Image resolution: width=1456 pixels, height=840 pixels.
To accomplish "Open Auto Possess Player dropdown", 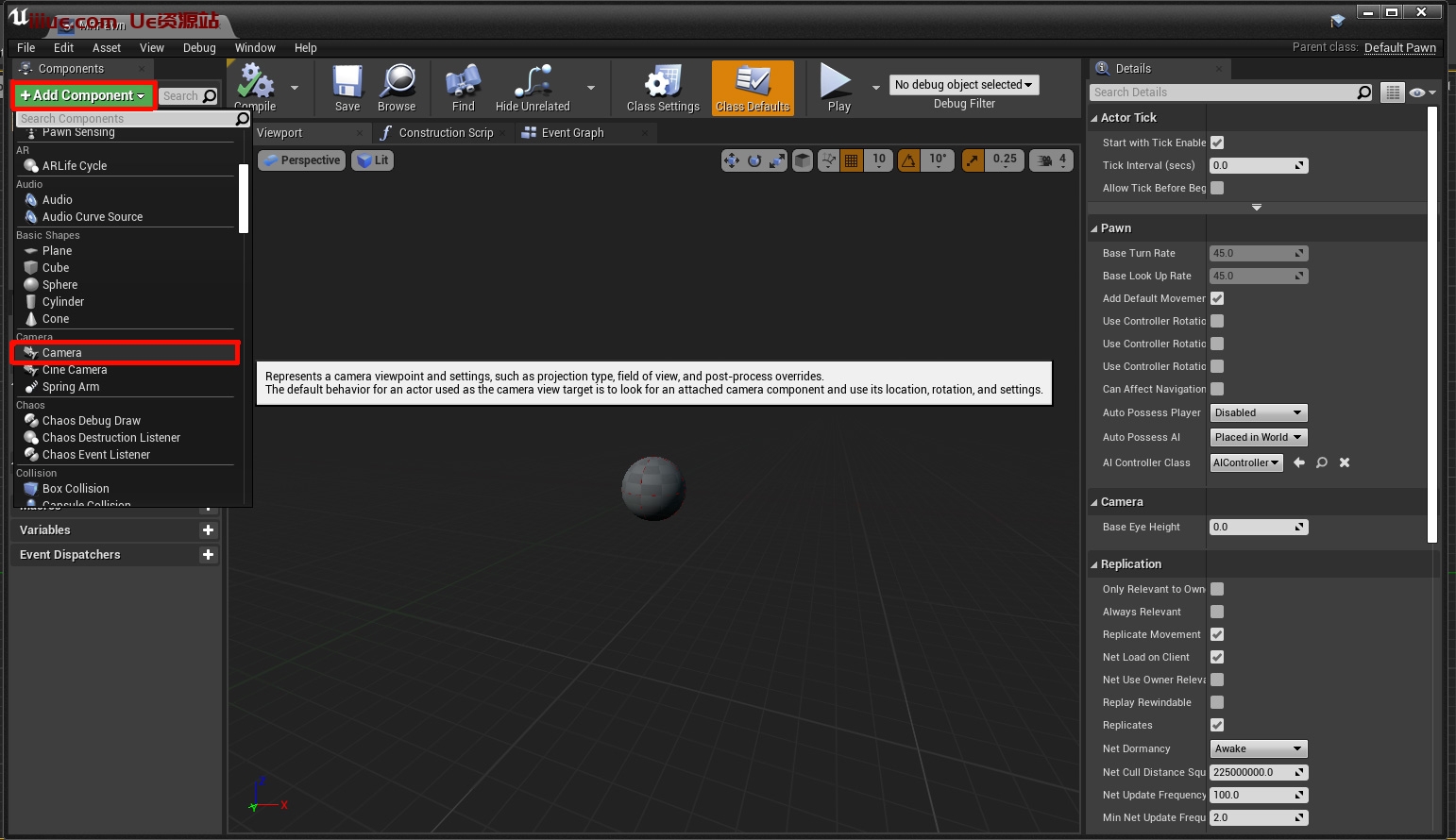I will (x=1258, y=412).
